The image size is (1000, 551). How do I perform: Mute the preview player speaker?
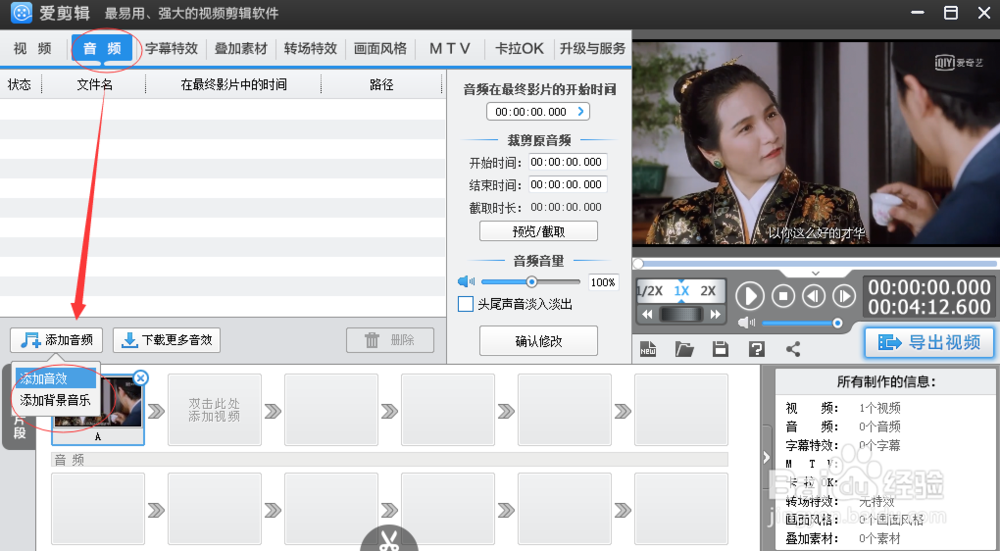pos(746,323)
